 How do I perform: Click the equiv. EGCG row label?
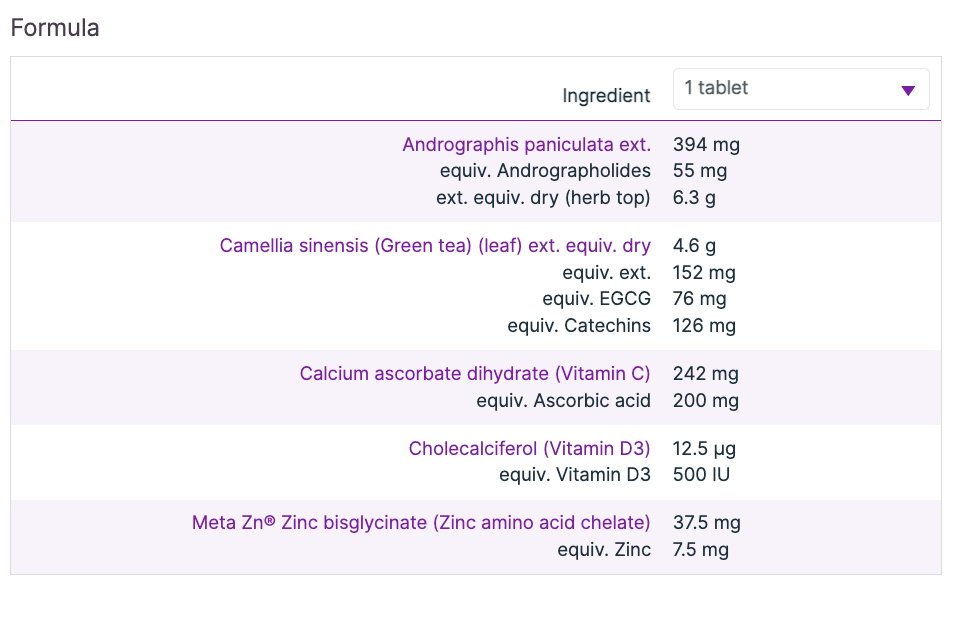coord(598,299)
